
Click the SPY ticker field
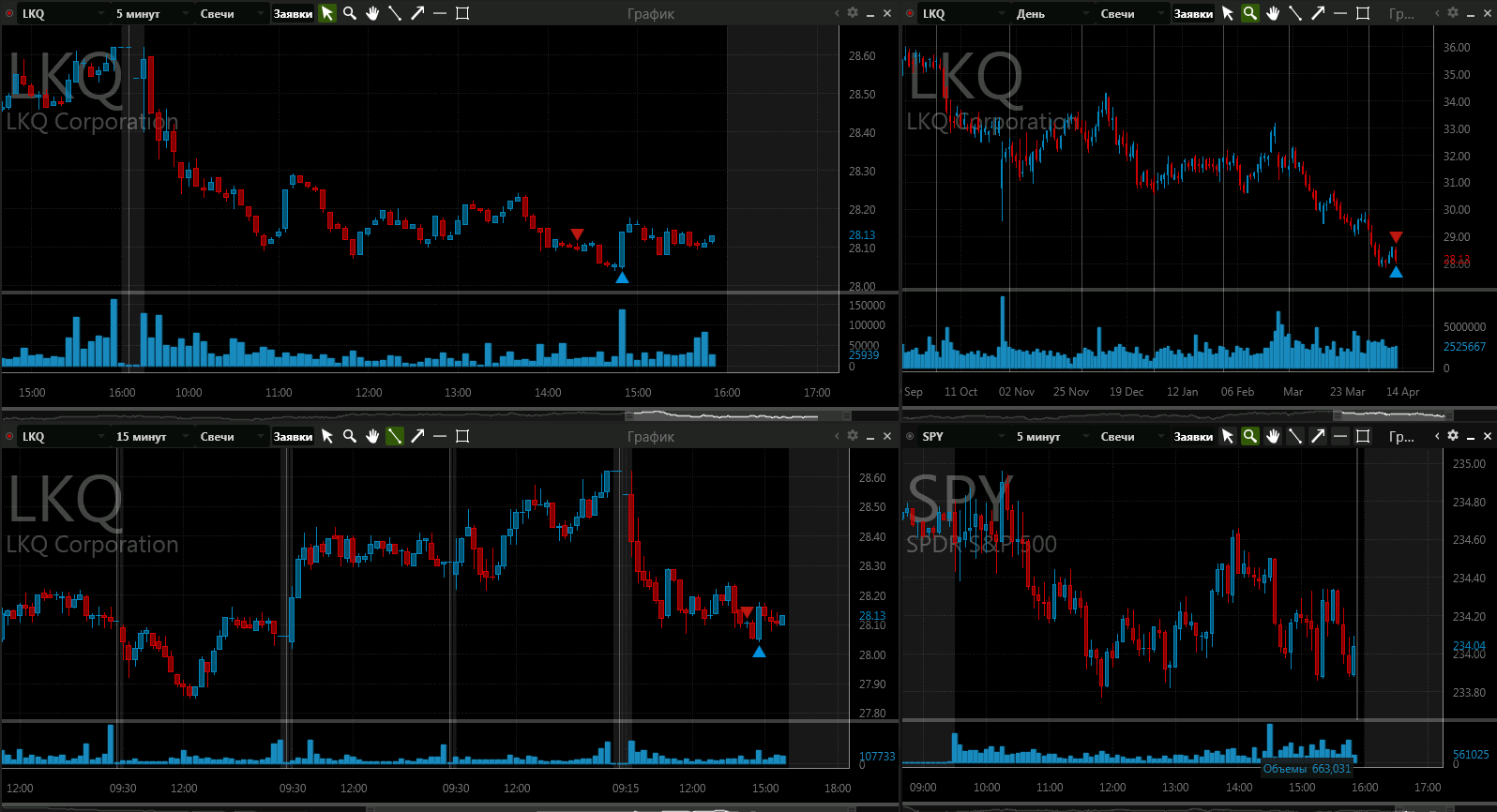click(962, 437)
